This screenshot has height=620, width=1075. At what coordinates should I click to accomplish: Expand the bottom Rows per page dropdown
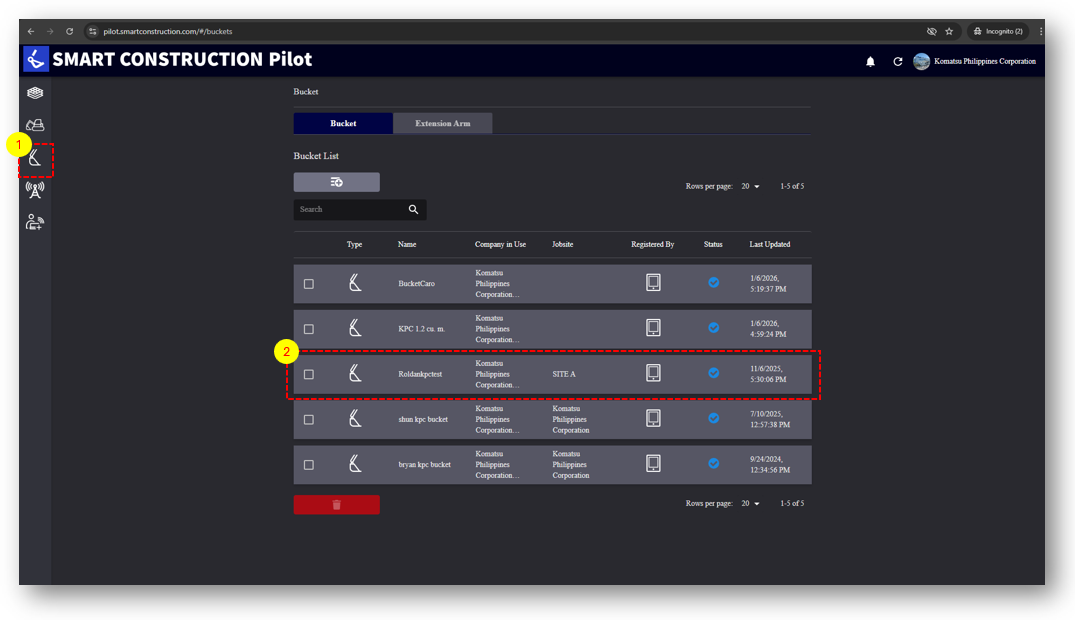click(750, 504)
